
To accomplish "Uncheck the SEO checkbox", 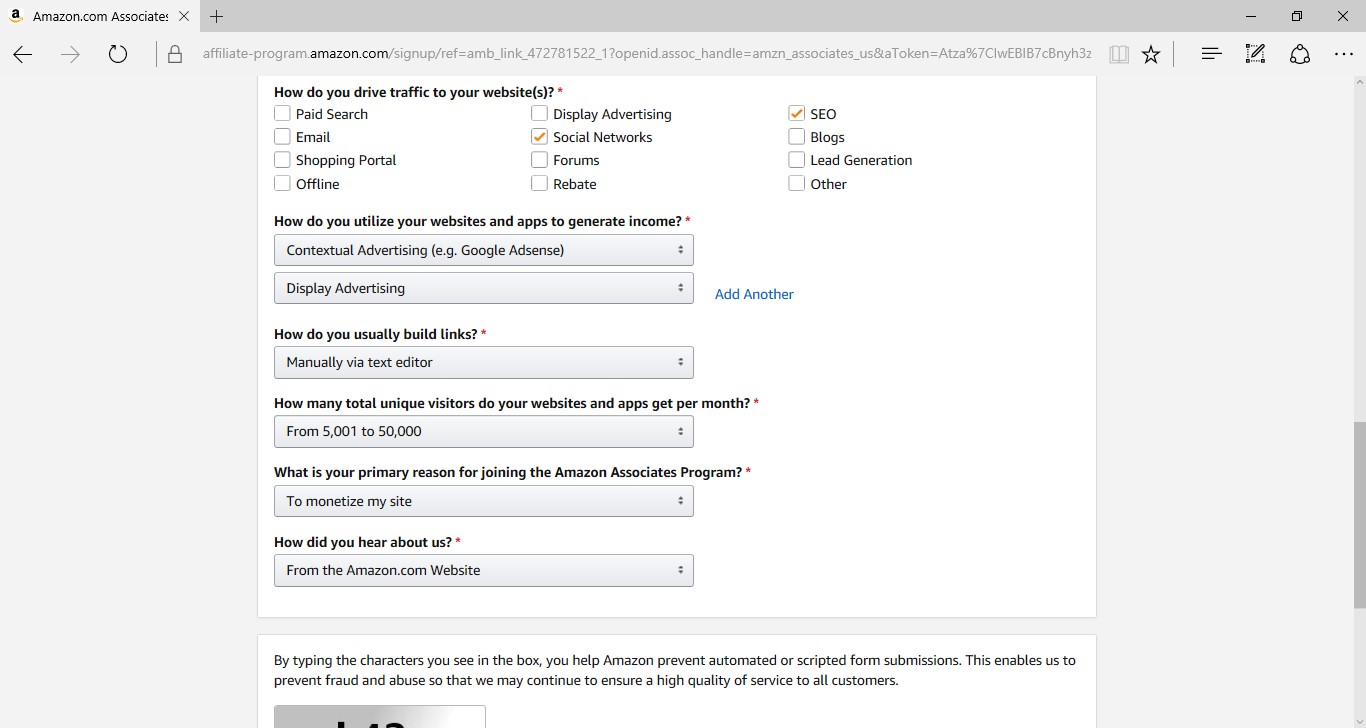I will click(797, 114).
